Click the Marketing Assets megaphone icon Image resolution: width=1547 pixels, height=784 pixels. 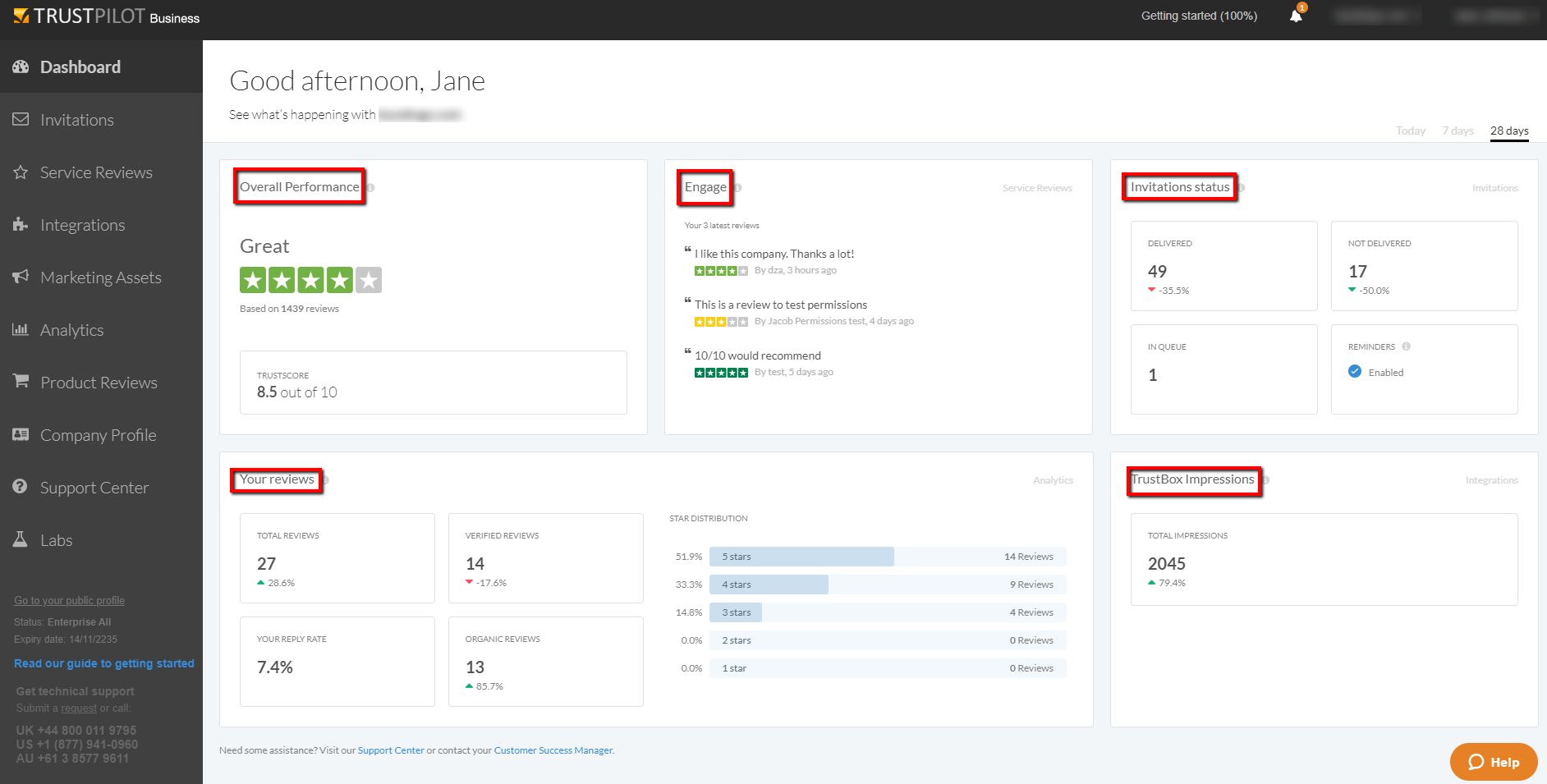click(21, 277)
